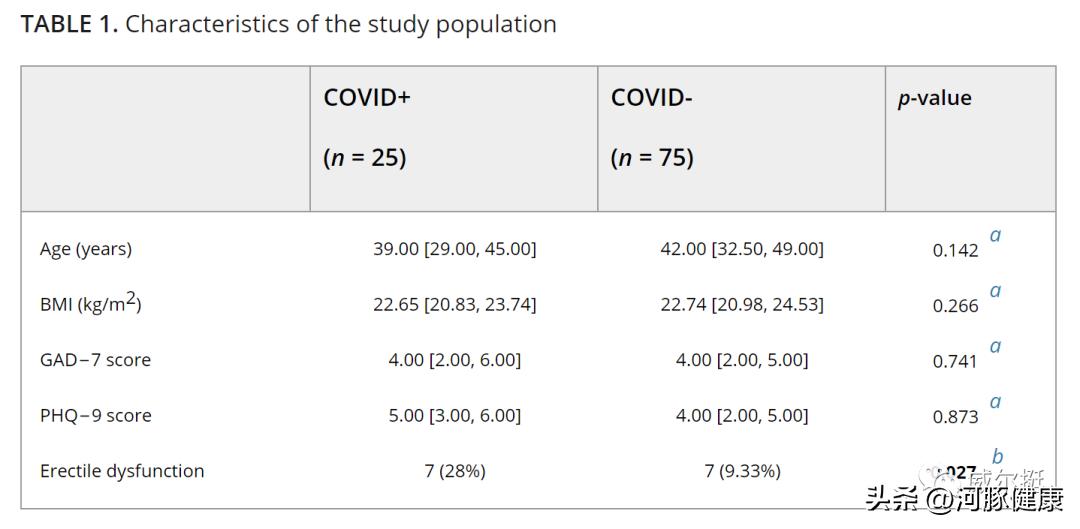Follow footnote 'a' beside GAD-7 p-value 0.741

995,347
